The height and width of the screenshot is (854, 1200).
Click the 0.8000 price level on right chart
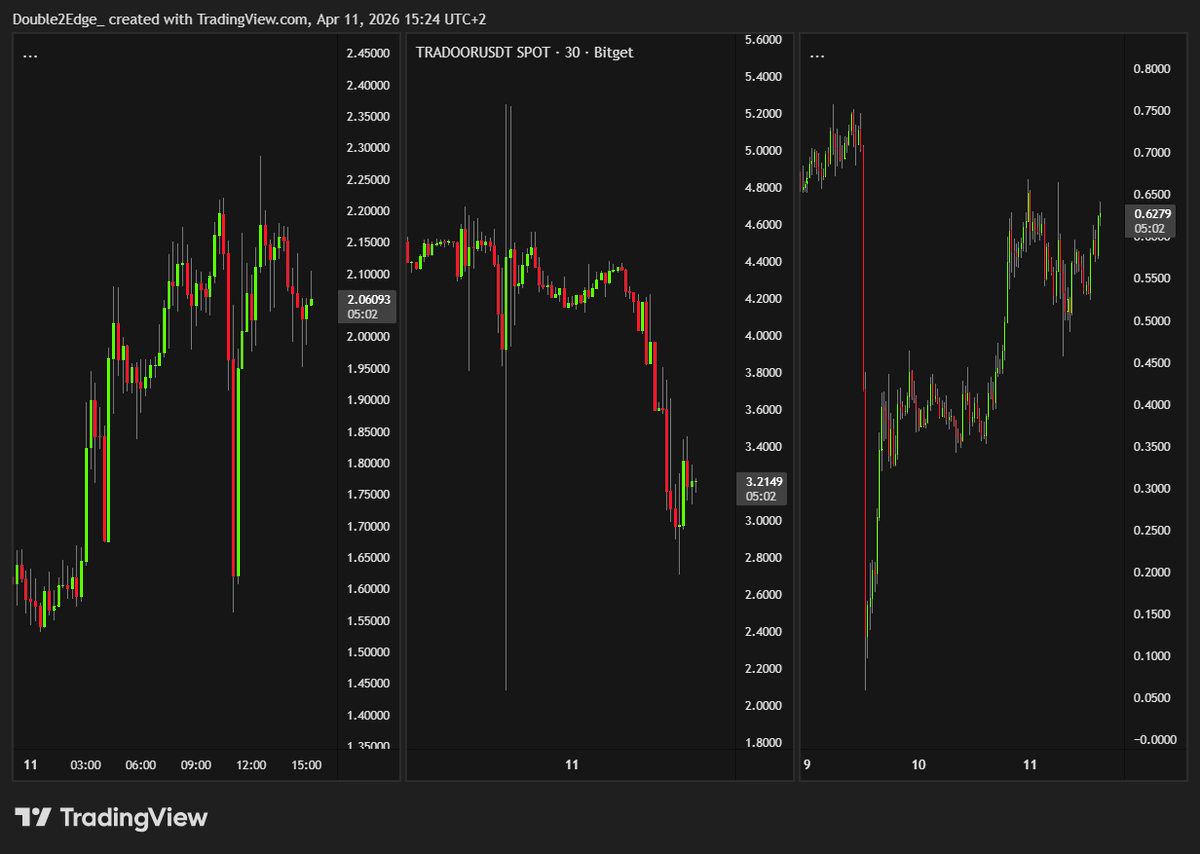tap(1153, 69)
